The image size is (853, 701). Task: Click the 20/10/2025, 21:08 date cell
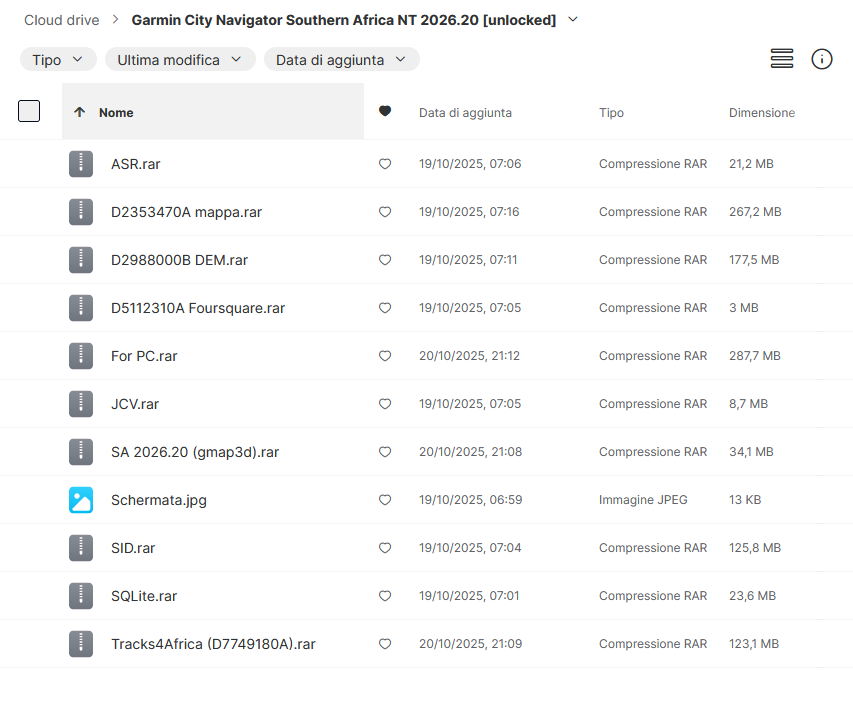tap(471, 452)
